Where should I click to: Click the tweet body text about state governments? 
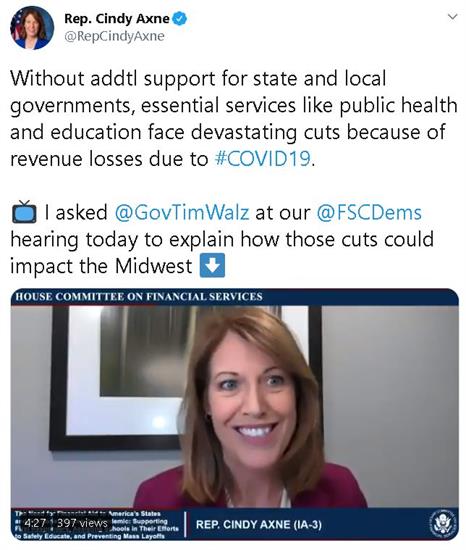[234, 119]
